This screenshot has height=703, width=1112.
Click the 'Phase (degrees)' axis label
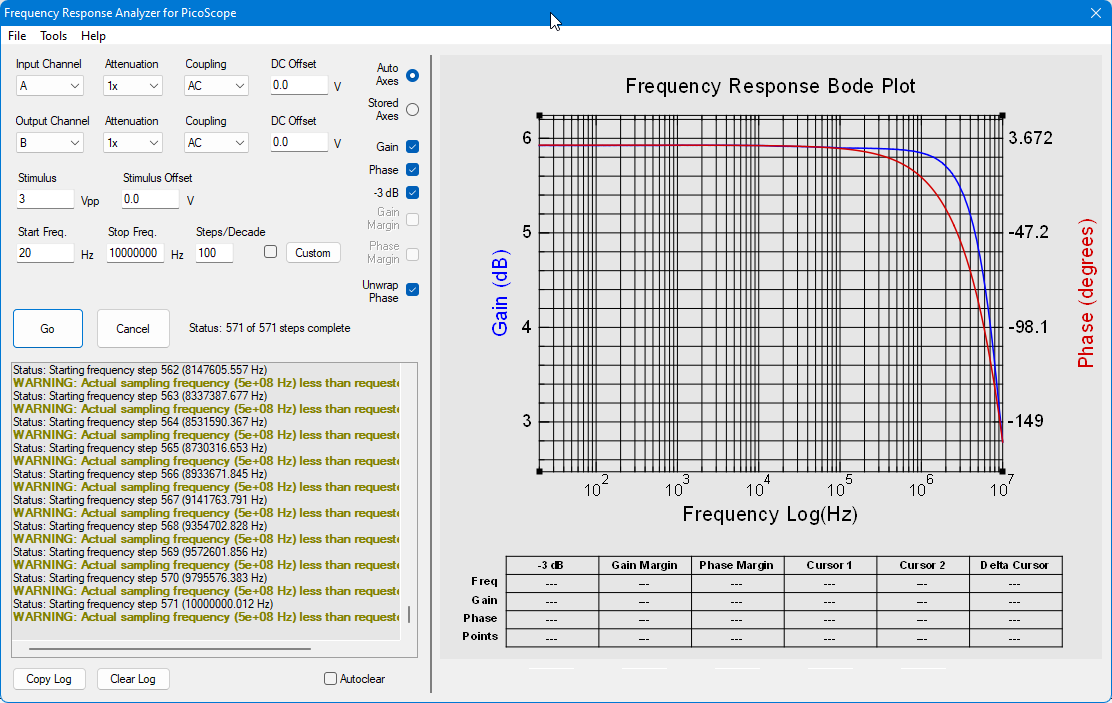click(x=1086, y=293)
